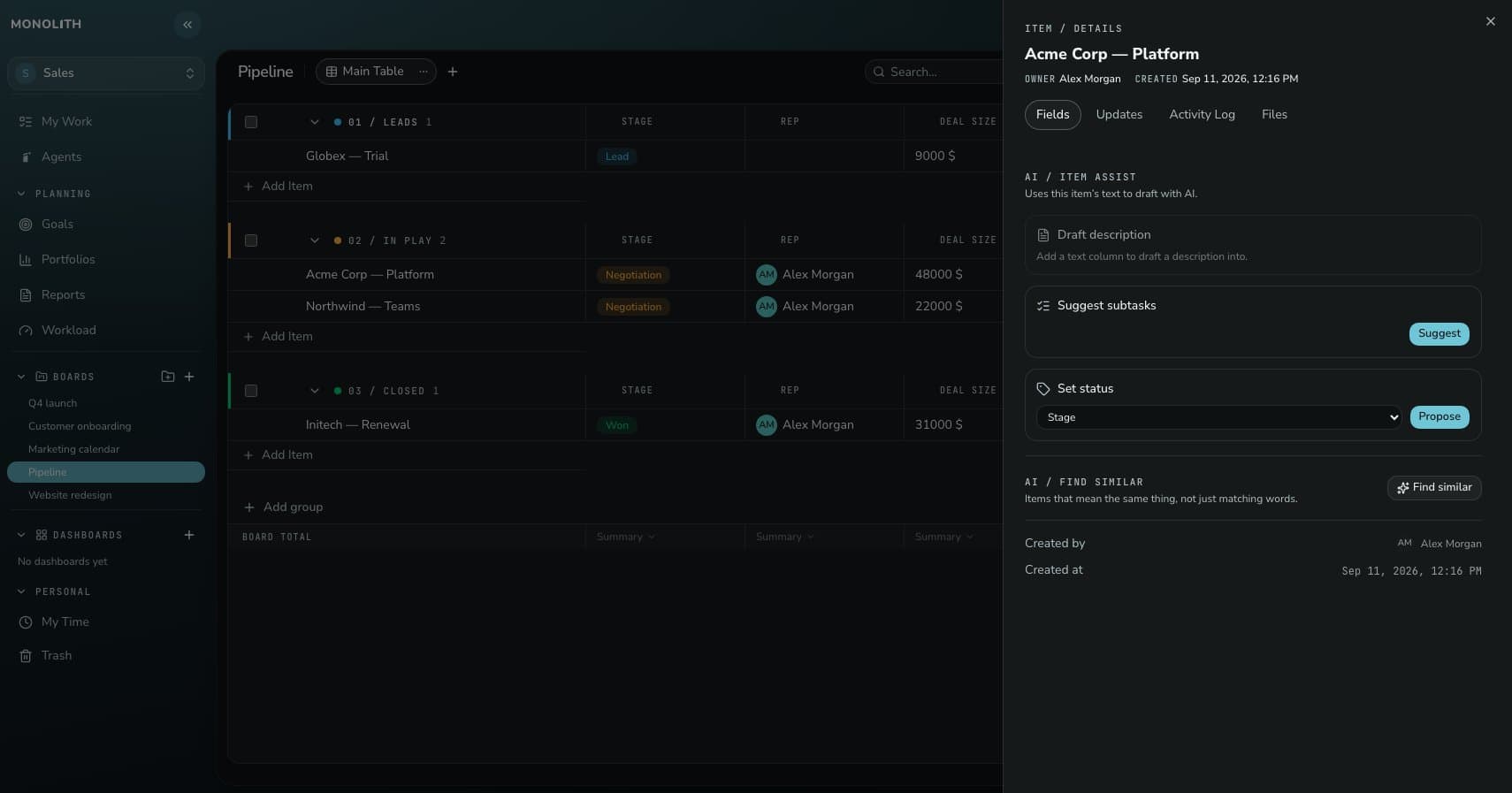The height and width of the screenshot is (793, 1512).
Task: Add Item to the Leads group
Action: click(278, 187)
